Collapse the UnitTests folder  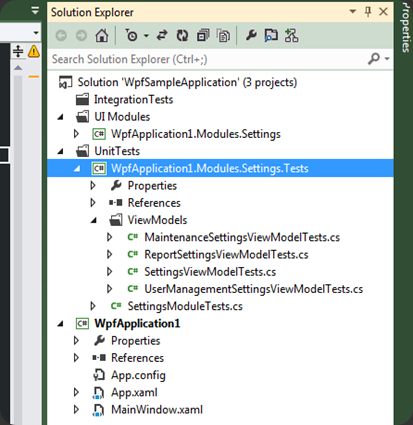[x=60, y=151]
